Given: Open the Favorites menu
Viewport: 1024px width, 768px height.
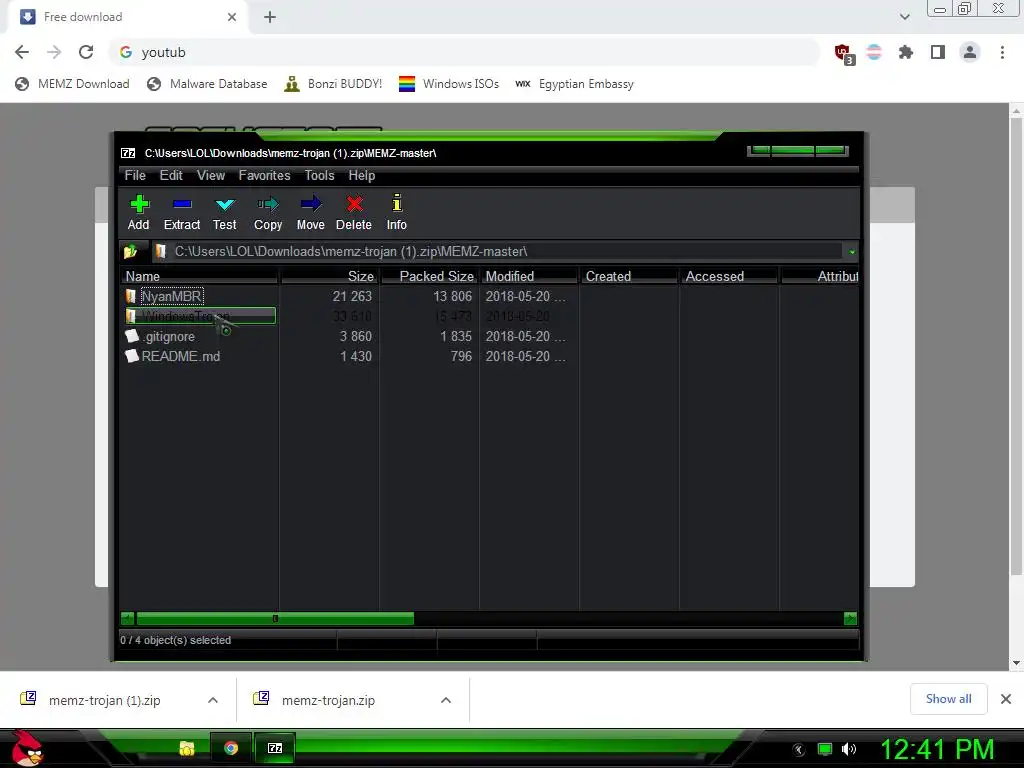Looking at the screenshot, I should click(x=264, y=176).
